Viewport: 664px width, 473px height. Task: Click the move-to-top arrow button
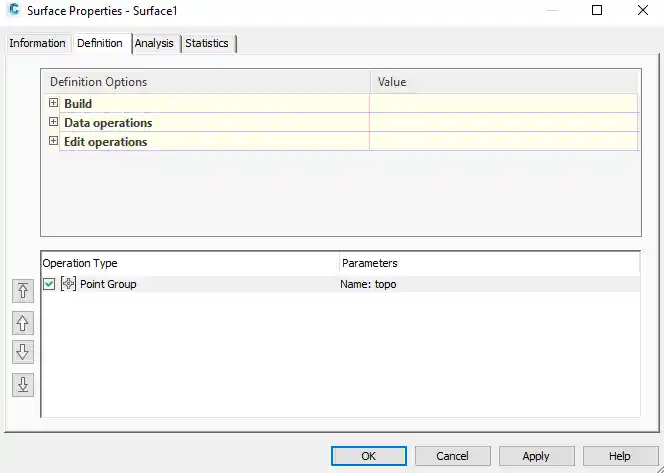pyautogui.click(x=23, y=291)
